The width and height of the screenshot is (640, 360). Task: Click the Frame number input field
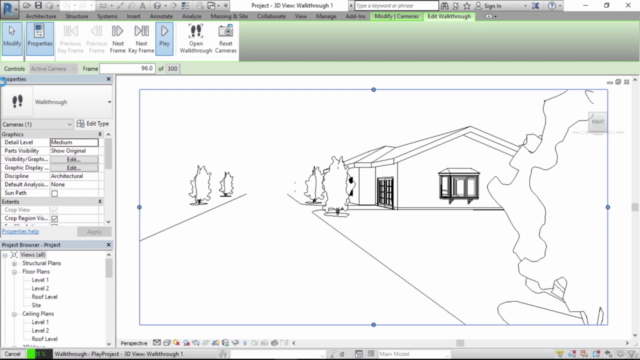click(x=127, y=69)
